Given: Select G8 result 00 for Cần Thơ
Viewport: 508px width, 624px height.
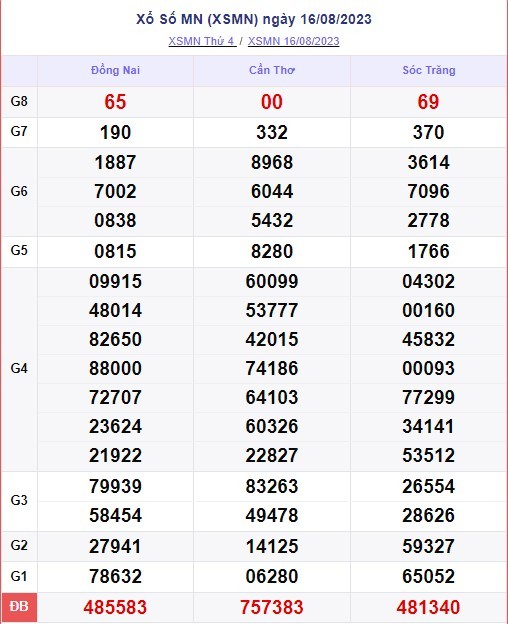Looking at the screenshot, I should coord(272,102).
